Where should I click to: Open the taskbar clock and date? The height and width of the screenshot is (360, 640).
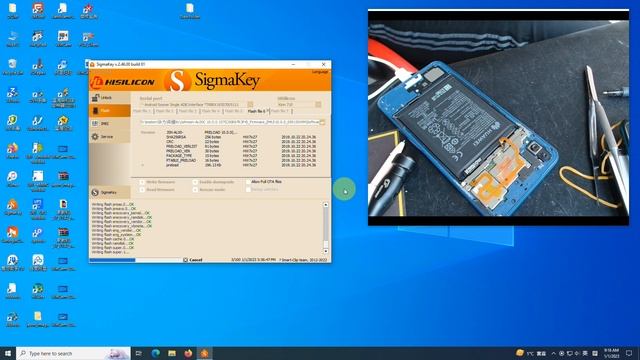[x=611, y=353]
